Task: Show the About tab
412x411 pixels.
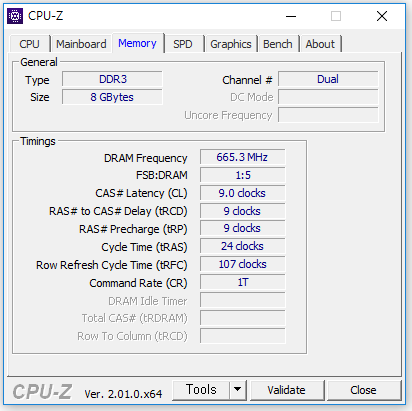Action: tap(320, 44)
